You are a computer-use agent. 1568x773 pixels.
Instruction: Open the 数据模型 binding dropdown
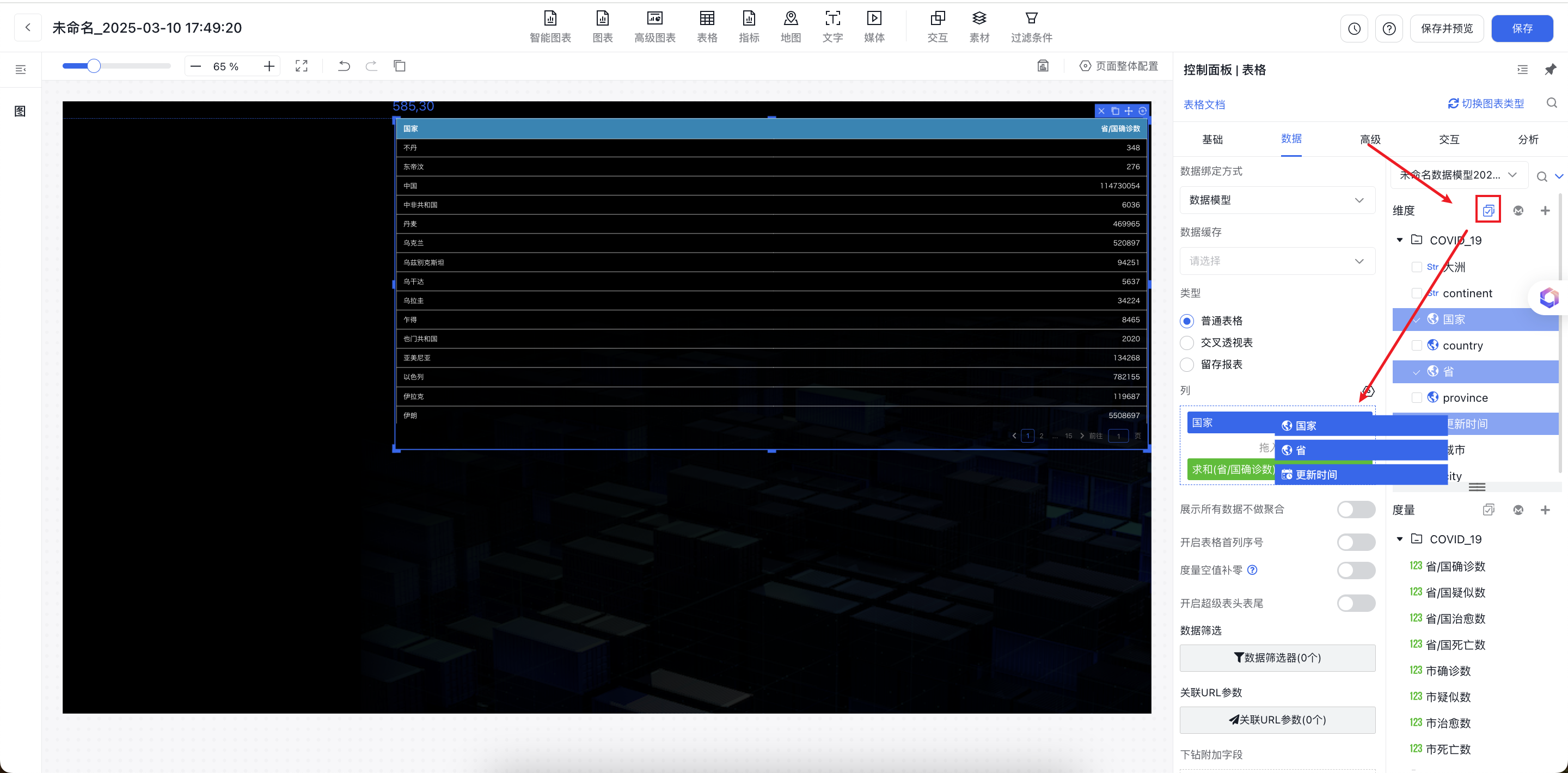tap(1277, 200)
